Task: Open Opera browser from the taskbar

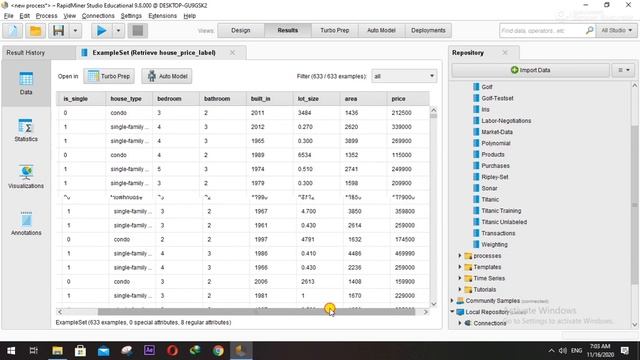Action: point(172,351)
